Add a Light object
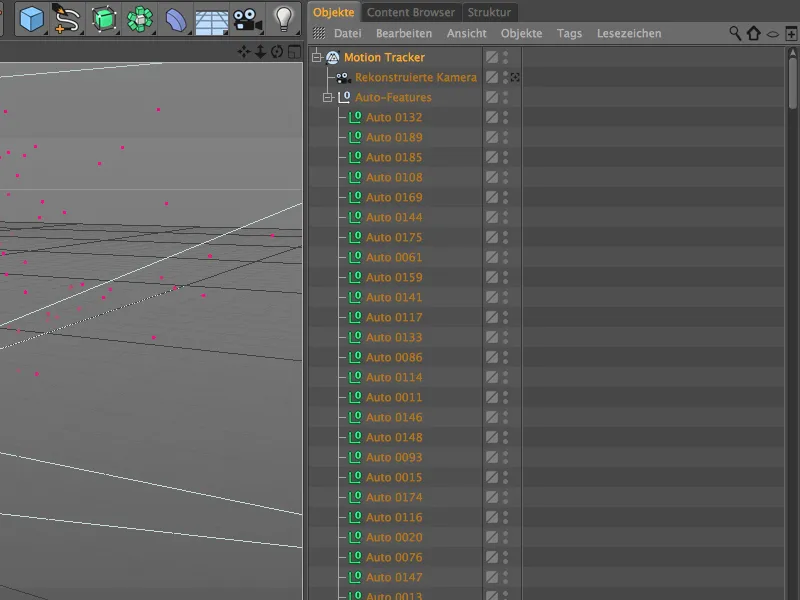800x600 pixels. pyautogui.click(x=285, y=18)
